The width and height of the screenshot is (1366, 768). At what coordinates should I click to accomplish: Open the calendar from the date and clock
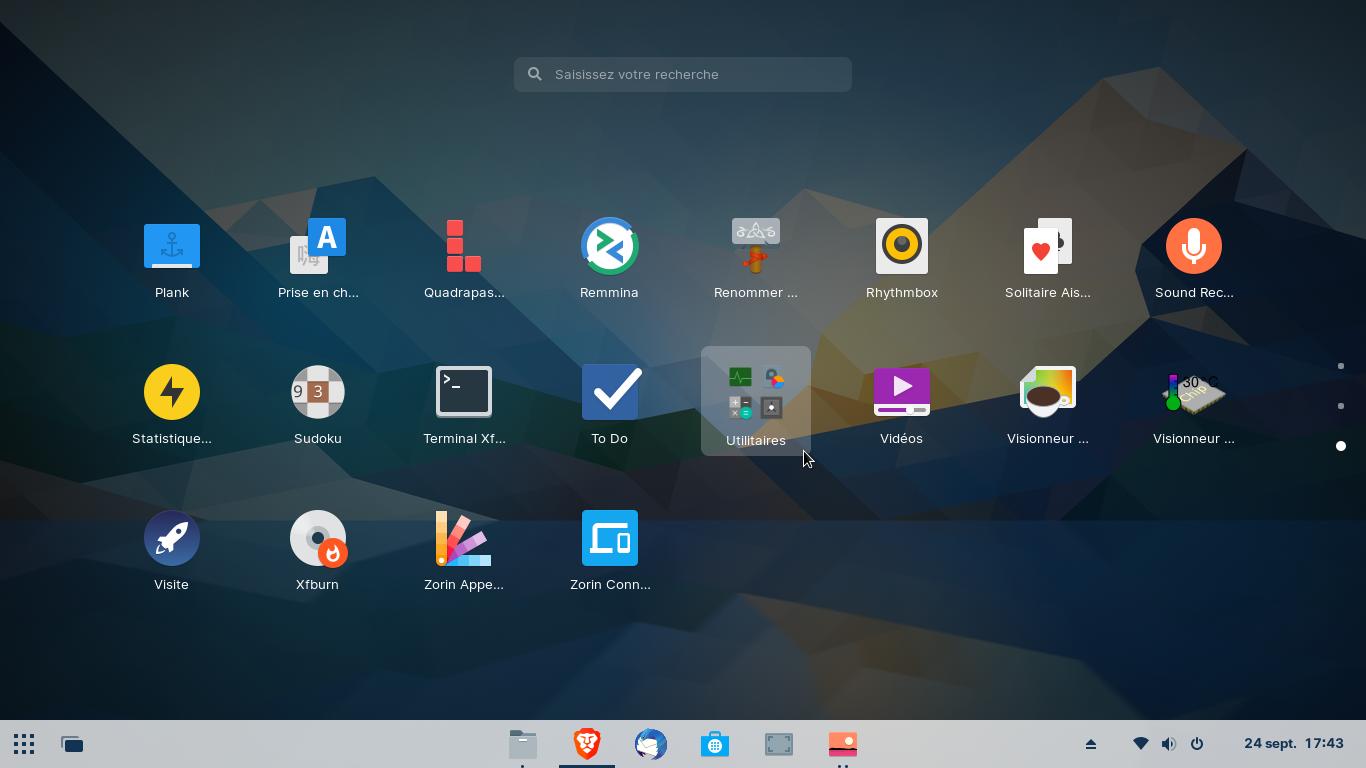point(1293,744)
